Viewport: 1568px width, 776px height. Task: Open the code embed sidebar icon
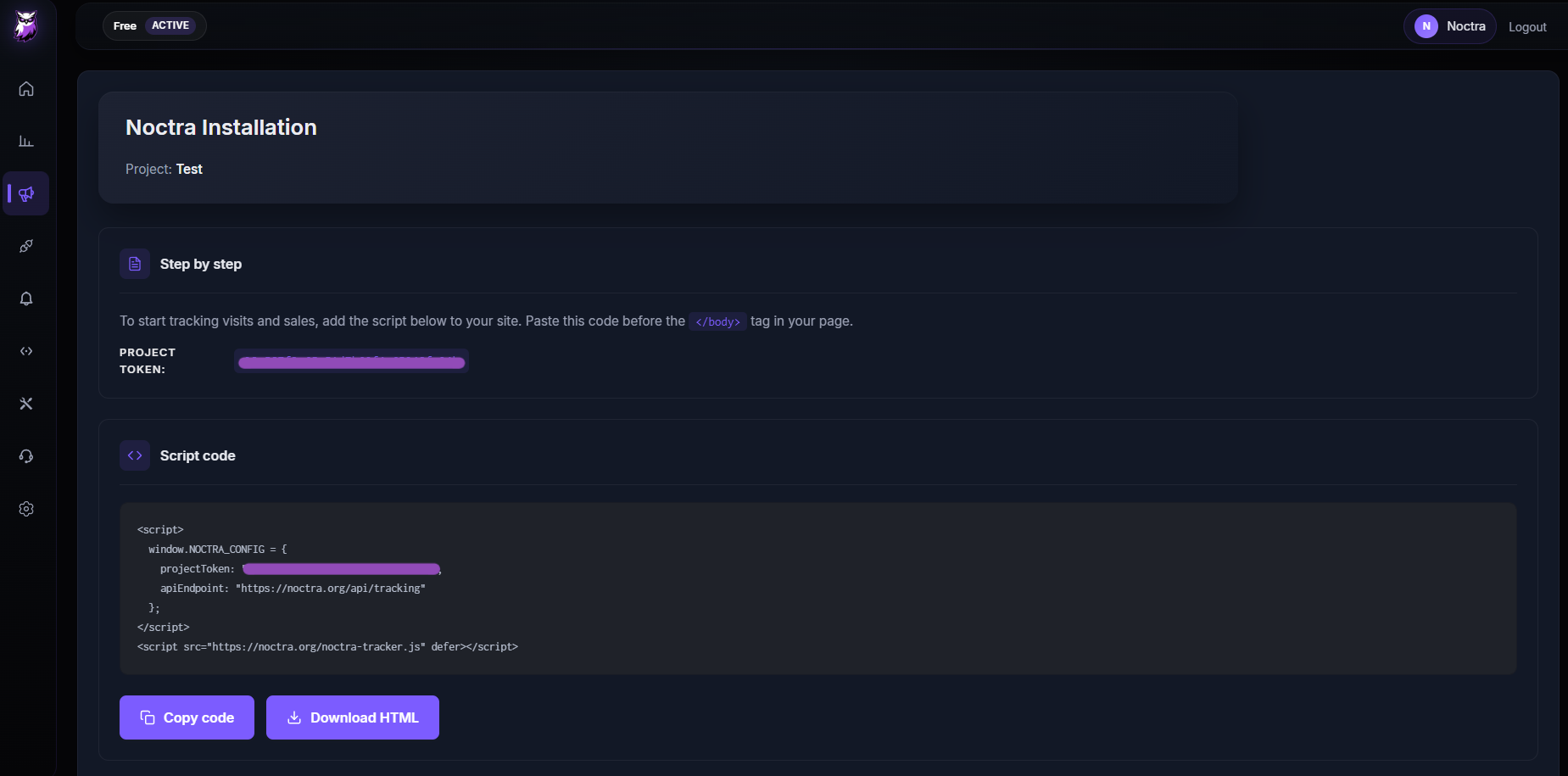pos(26,351)
